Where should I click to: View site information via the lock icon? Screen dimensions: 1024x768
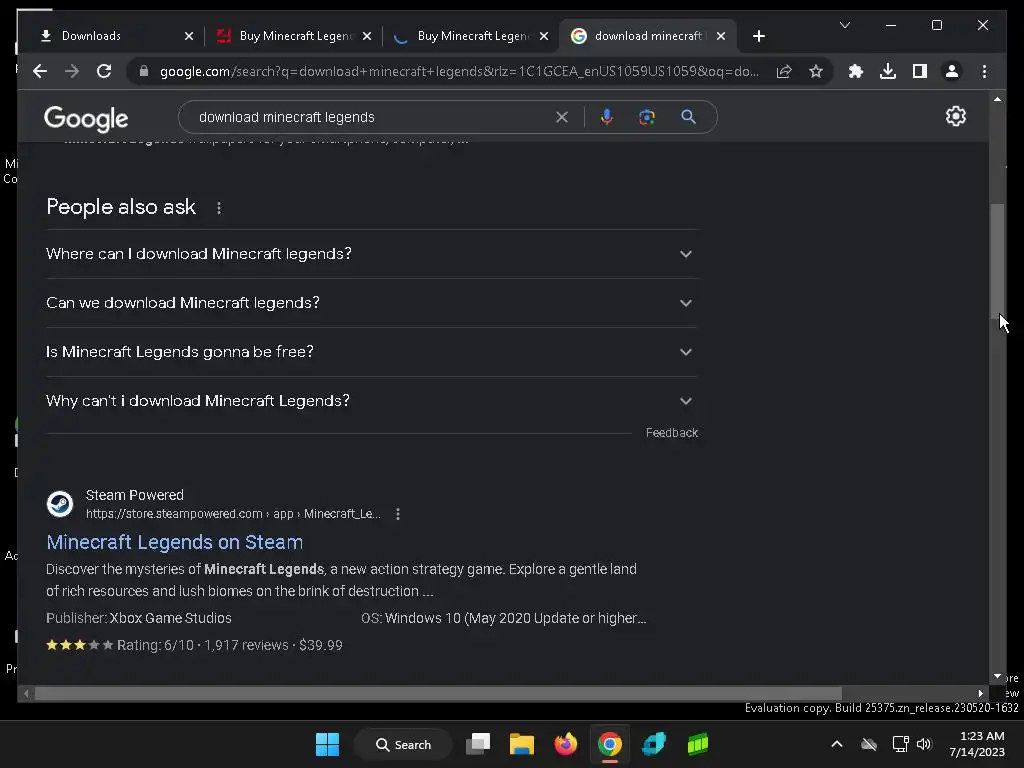pyautogui.click(x=144, y=71)
